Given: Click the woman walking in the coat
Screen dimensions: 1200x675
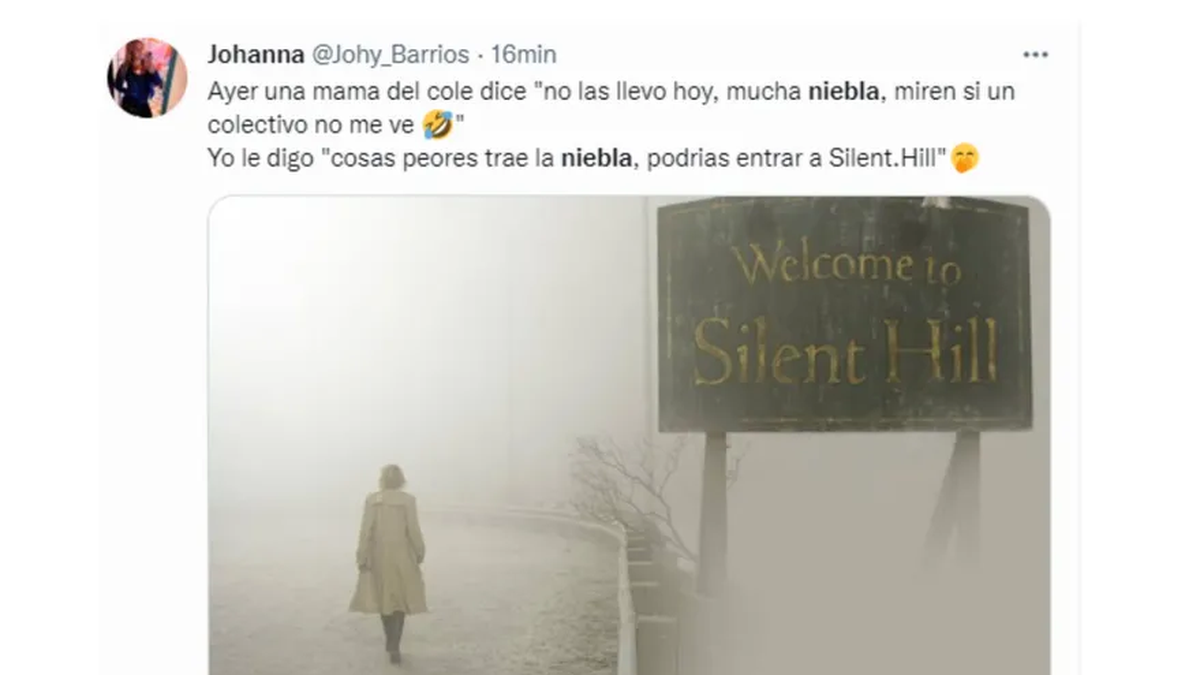Looking at the screenshot, I should point(388,562).
